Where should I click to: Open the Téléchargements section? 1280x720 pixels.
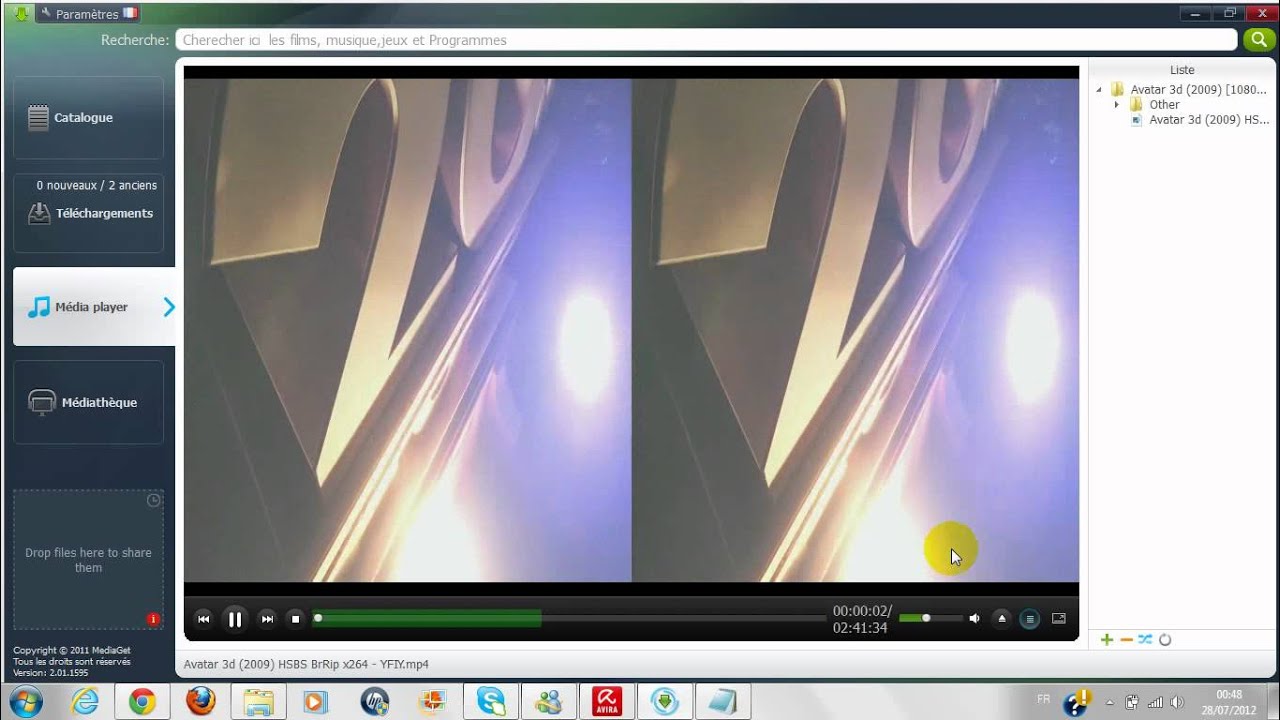pos(88,213)
